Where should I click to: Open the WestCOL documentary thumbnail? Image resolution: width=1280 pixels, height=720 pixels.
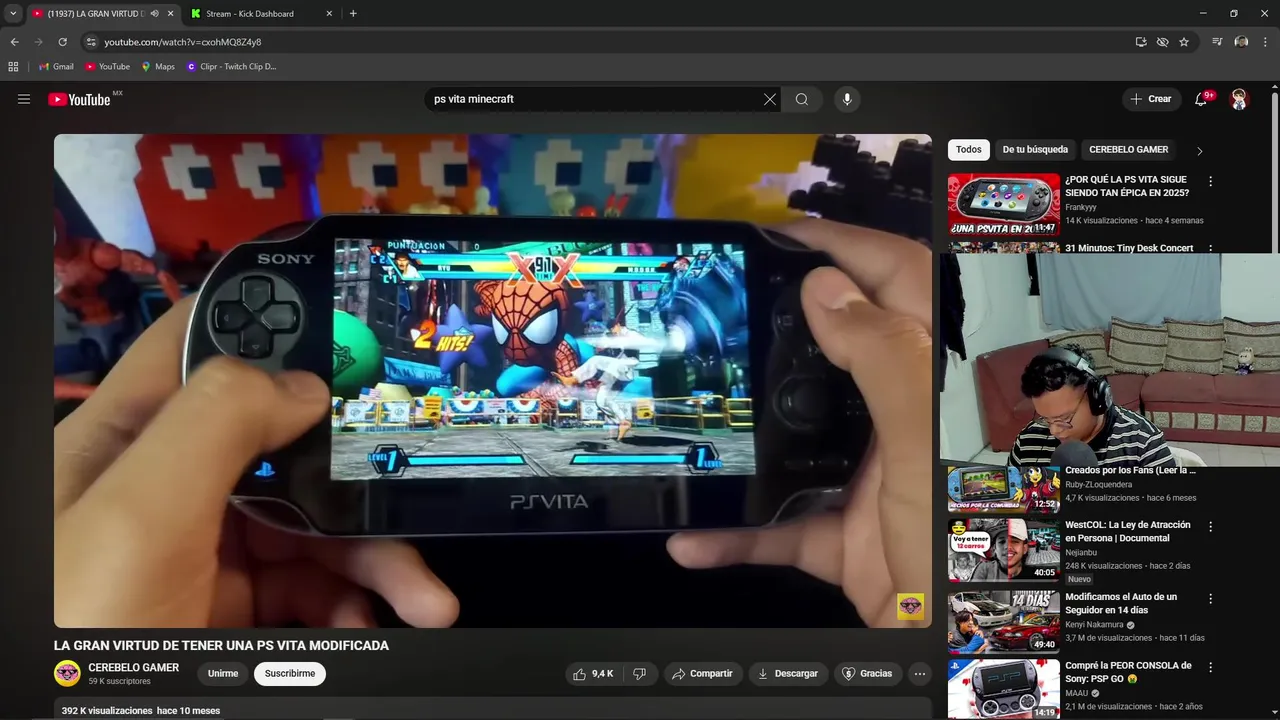tap(1004, 549)
